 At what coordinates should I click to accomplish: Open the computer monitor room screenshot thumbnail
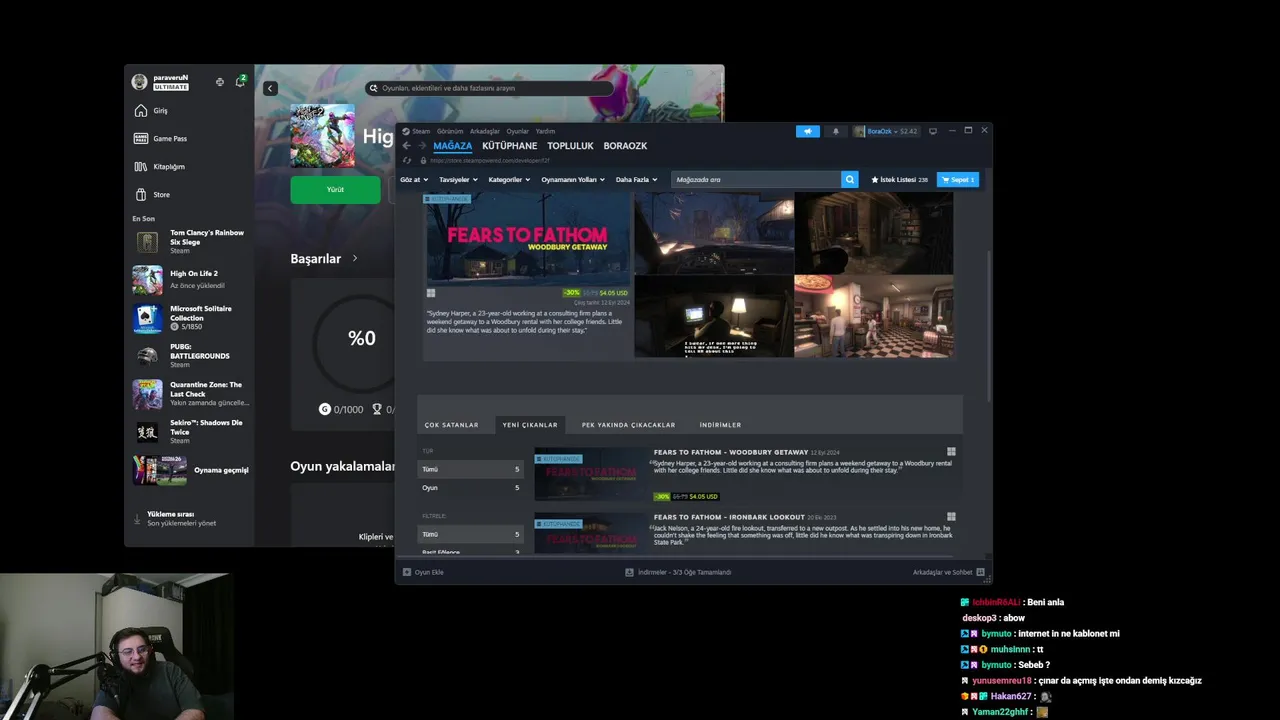point(714,316)
